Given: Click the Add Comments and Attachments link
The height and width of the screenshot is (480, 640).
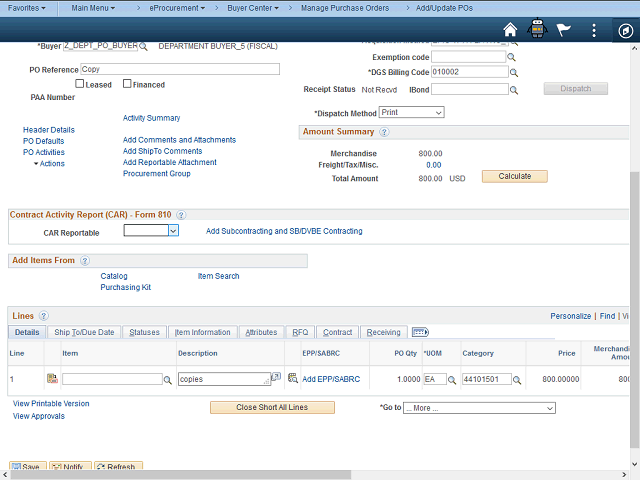Looking at the screenshot, I should point(179,140).
